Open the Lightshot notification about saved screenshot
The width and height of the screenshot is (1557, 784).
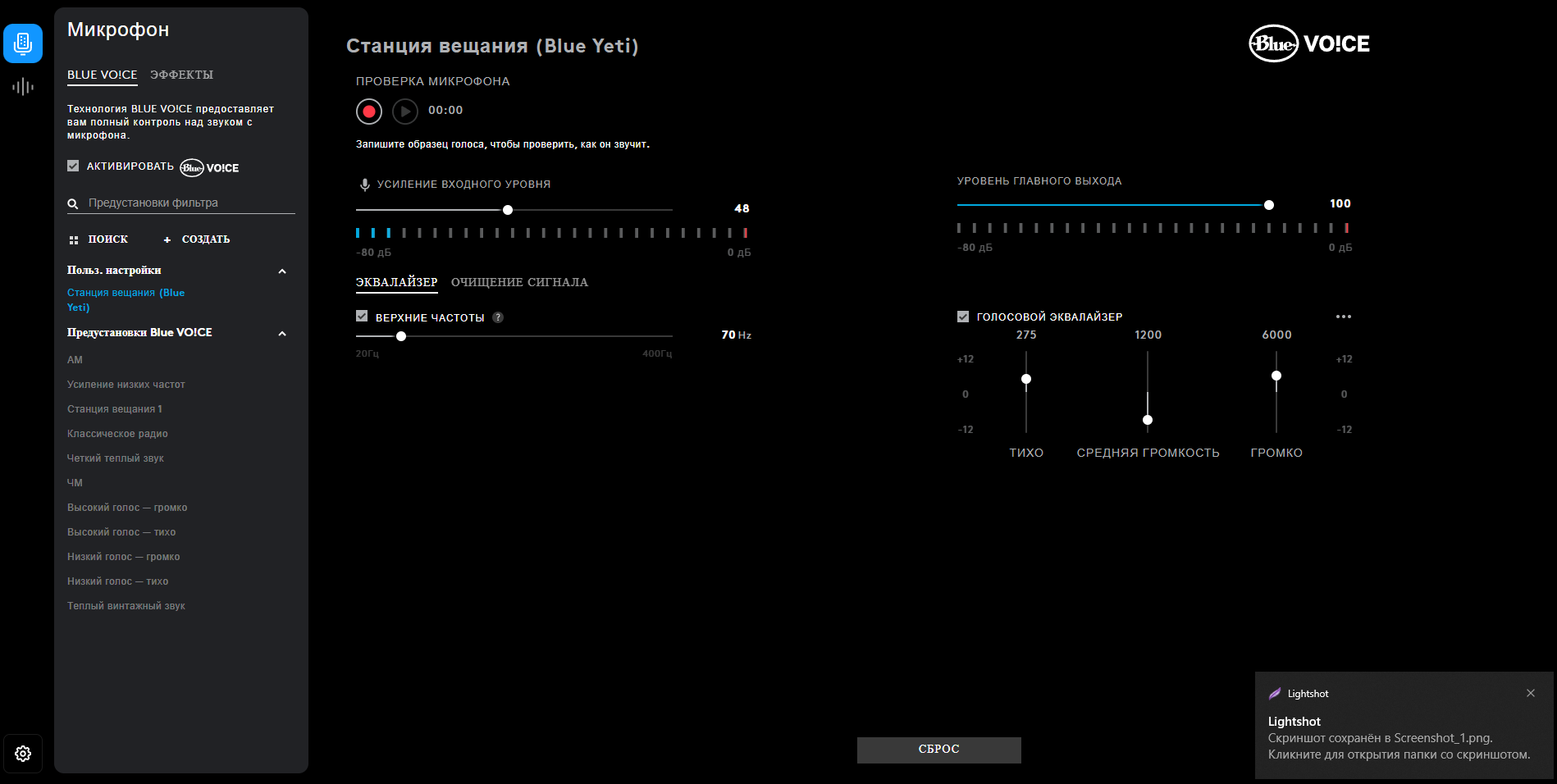click(1404, 726)
